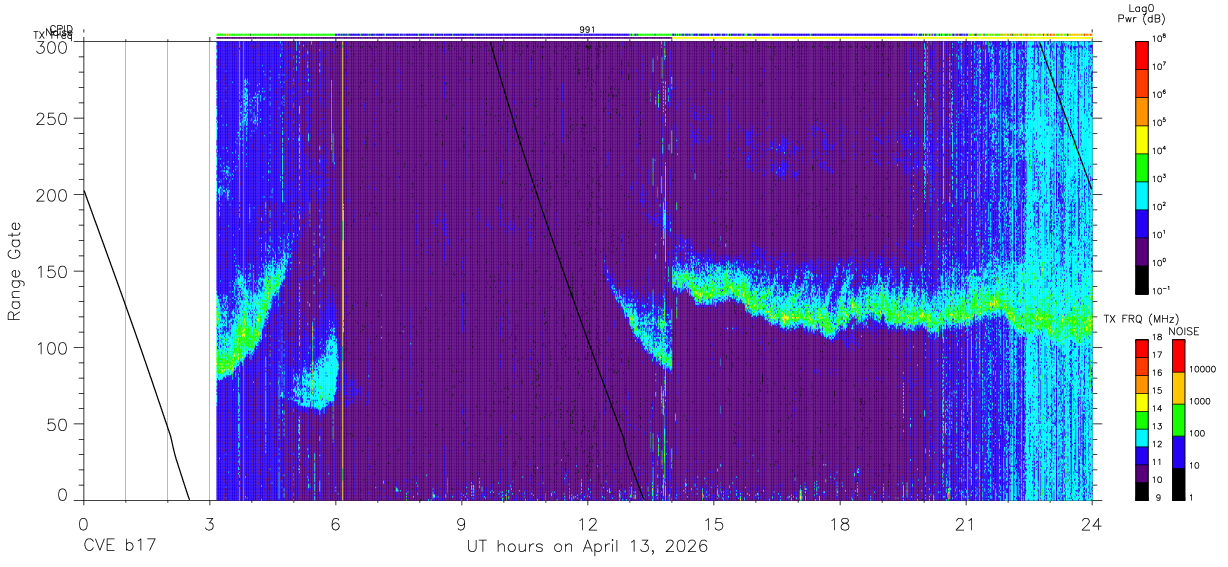The width and height of the screenshot is (1228, 567).
Task: Click the green segment of the TX FRQ colorbar
Action: tap(1142, 420)
